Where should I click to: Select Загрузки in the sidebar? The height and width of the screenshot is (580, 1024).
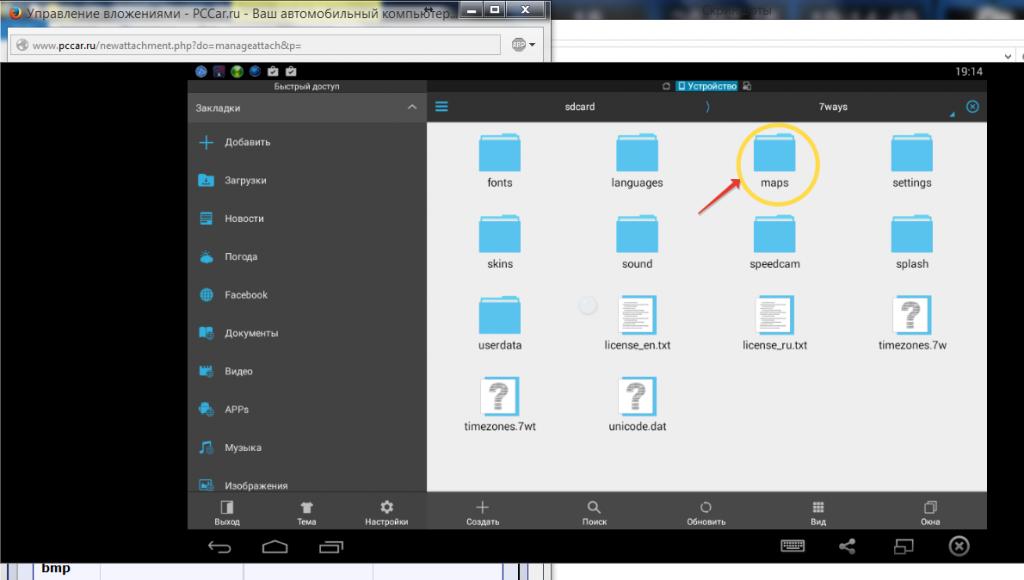pyautogui.click(x=245, y=181)
